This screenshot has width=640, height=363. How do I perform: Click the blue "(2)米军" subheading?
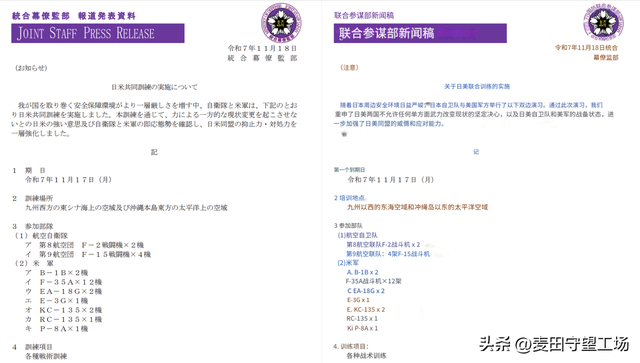(x=348, y=263)
